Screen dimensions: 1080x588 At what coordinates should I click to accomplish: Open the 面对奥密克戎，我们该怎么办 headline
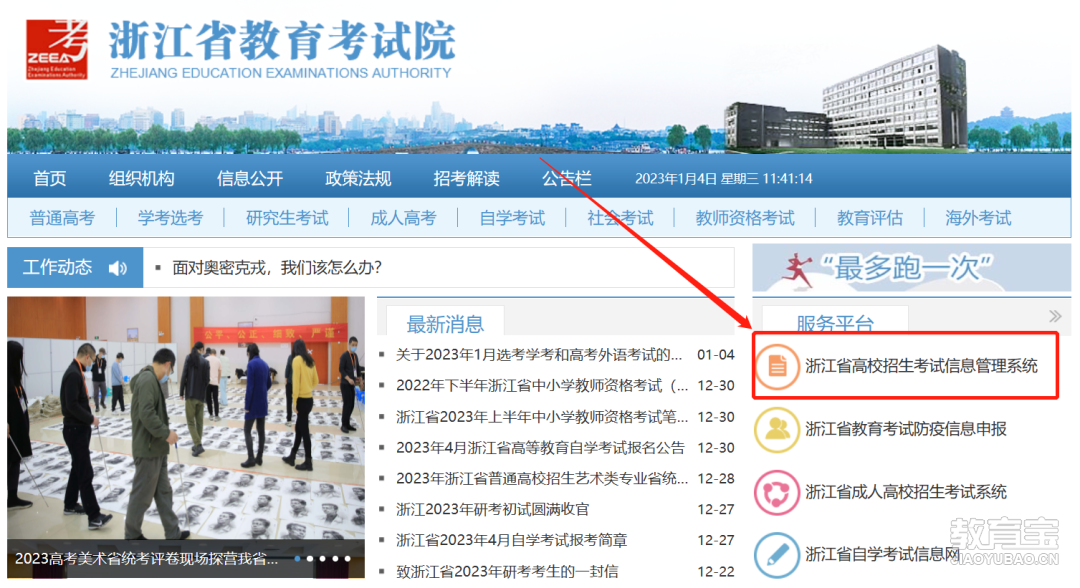pos(277,268)
